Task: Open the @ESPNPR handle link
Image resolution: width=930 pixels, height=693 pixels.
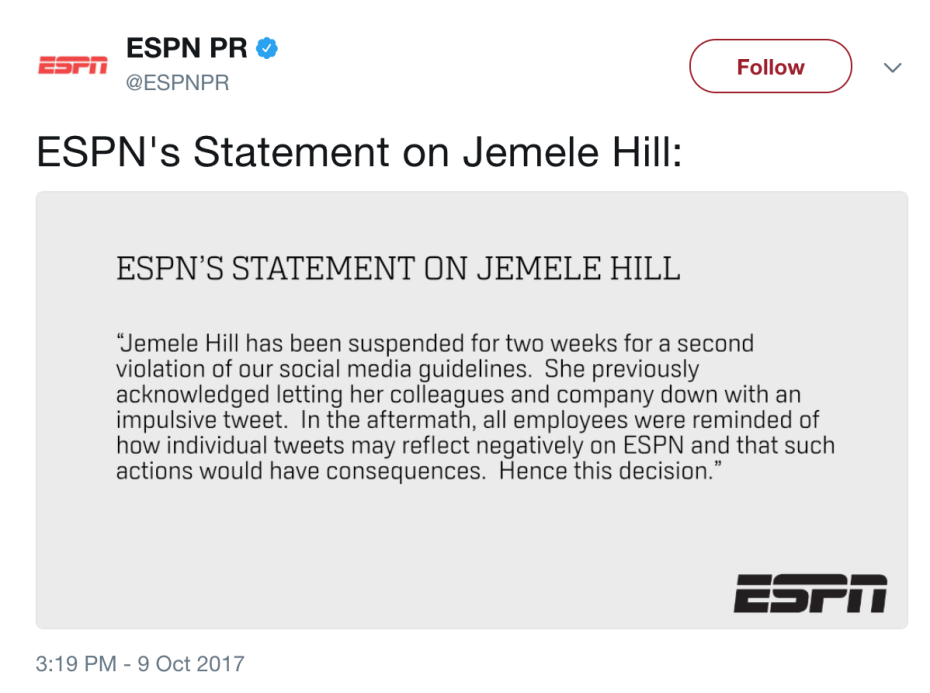Action: click(x=177, y=83)
